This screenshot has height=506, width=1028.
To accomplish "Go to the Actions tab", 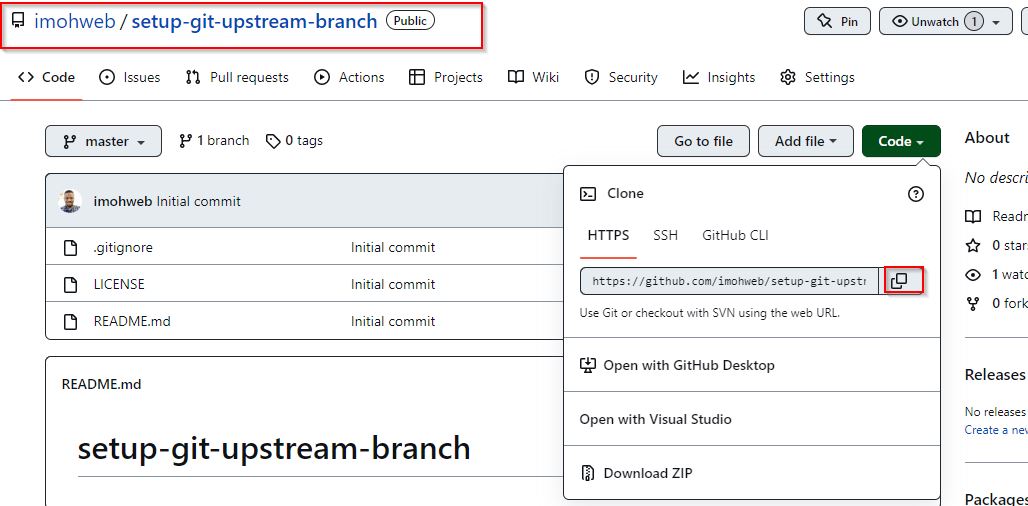I will point(349,77).
